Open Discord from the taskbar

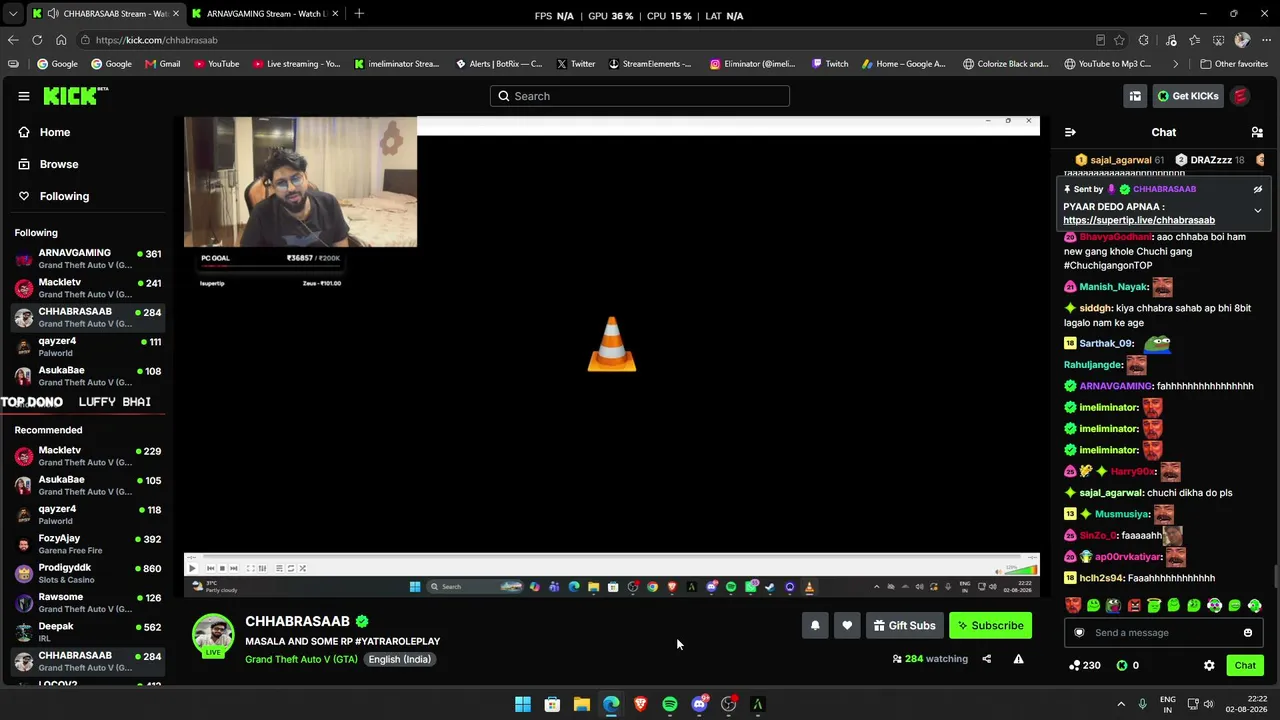pos(699,704)
